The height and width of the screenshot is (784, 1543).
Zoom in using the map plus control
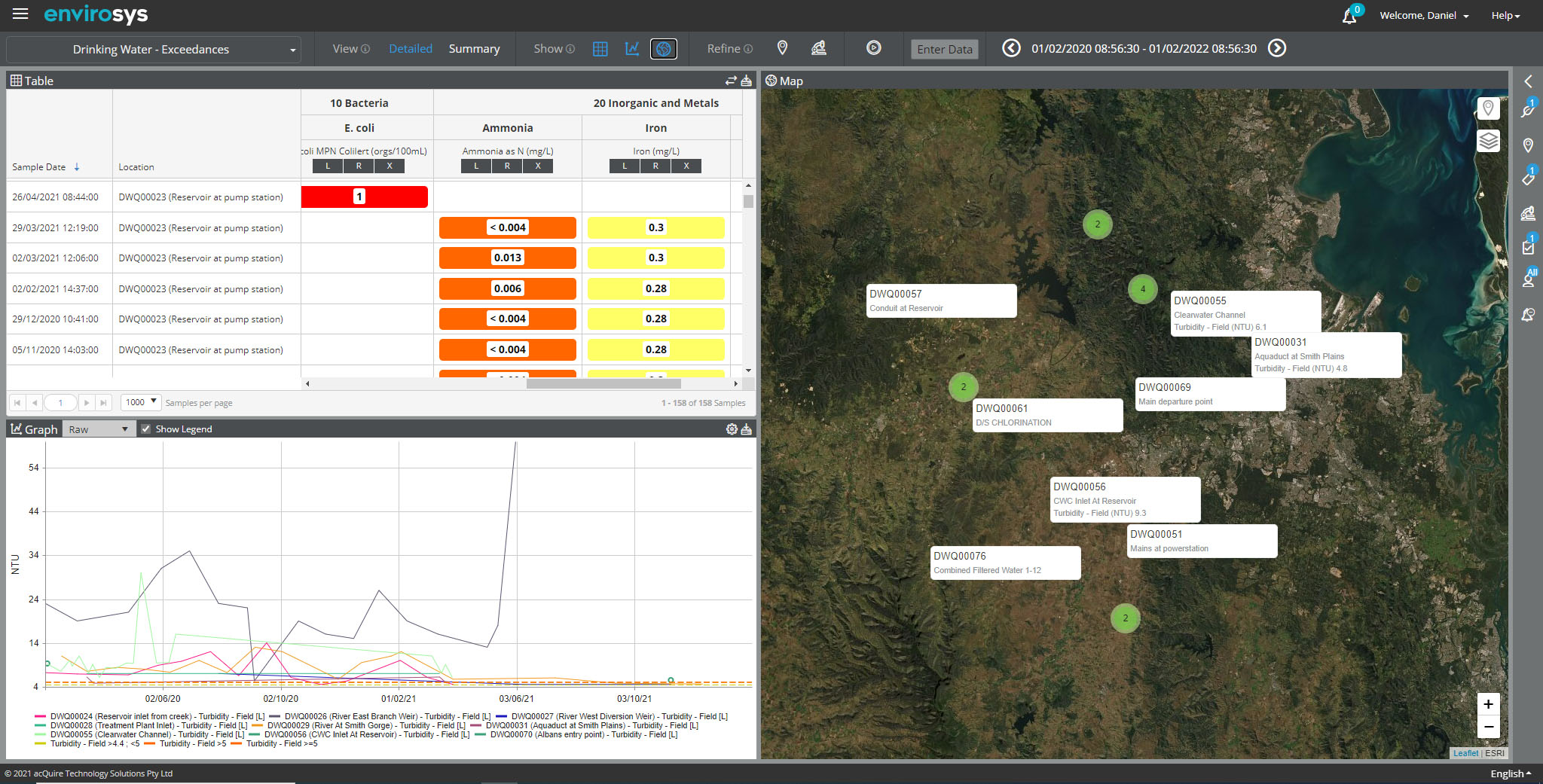(1488, 704)
